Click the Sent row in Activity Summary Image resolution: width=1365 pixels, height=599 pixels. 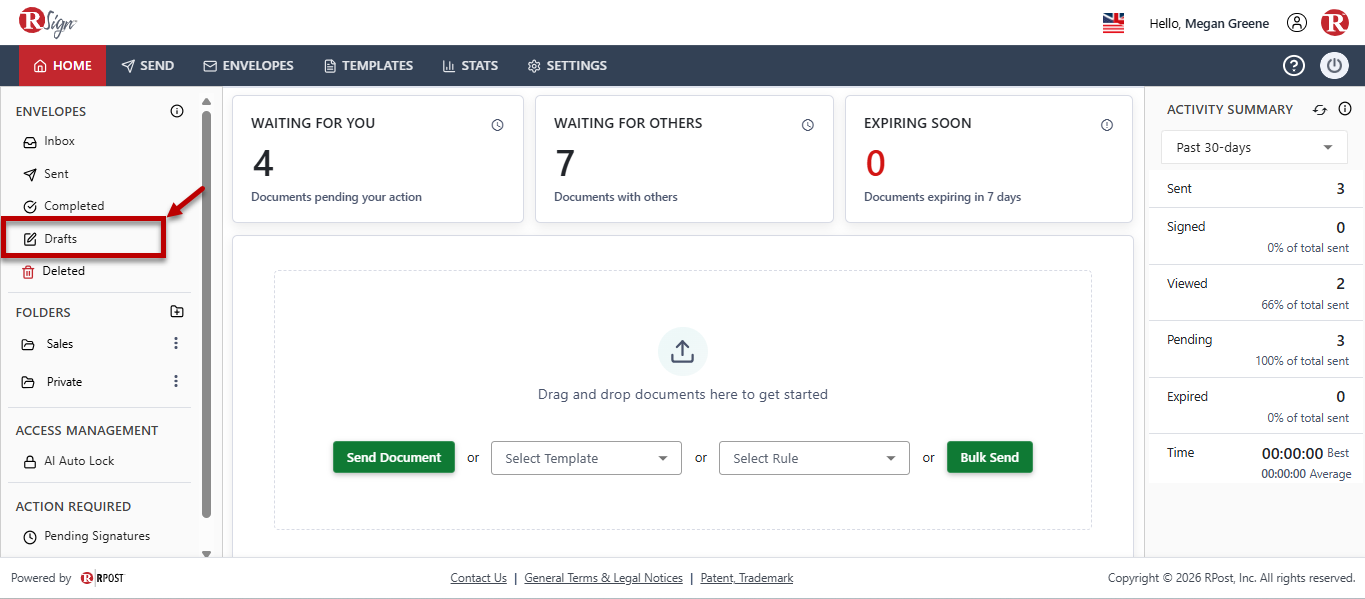[x=1256, y=189]
